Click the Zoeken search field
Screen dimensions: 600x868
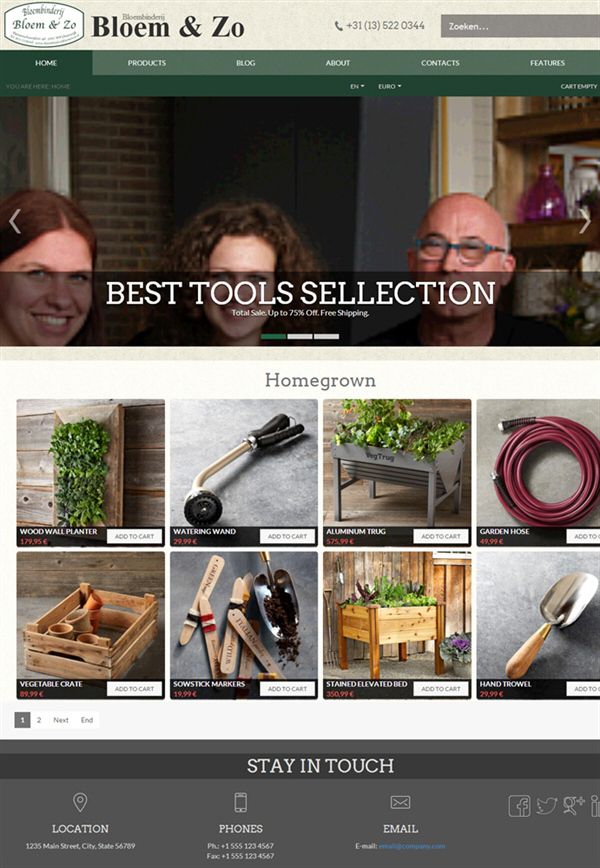pyautogui.click(x=520, y=26)
